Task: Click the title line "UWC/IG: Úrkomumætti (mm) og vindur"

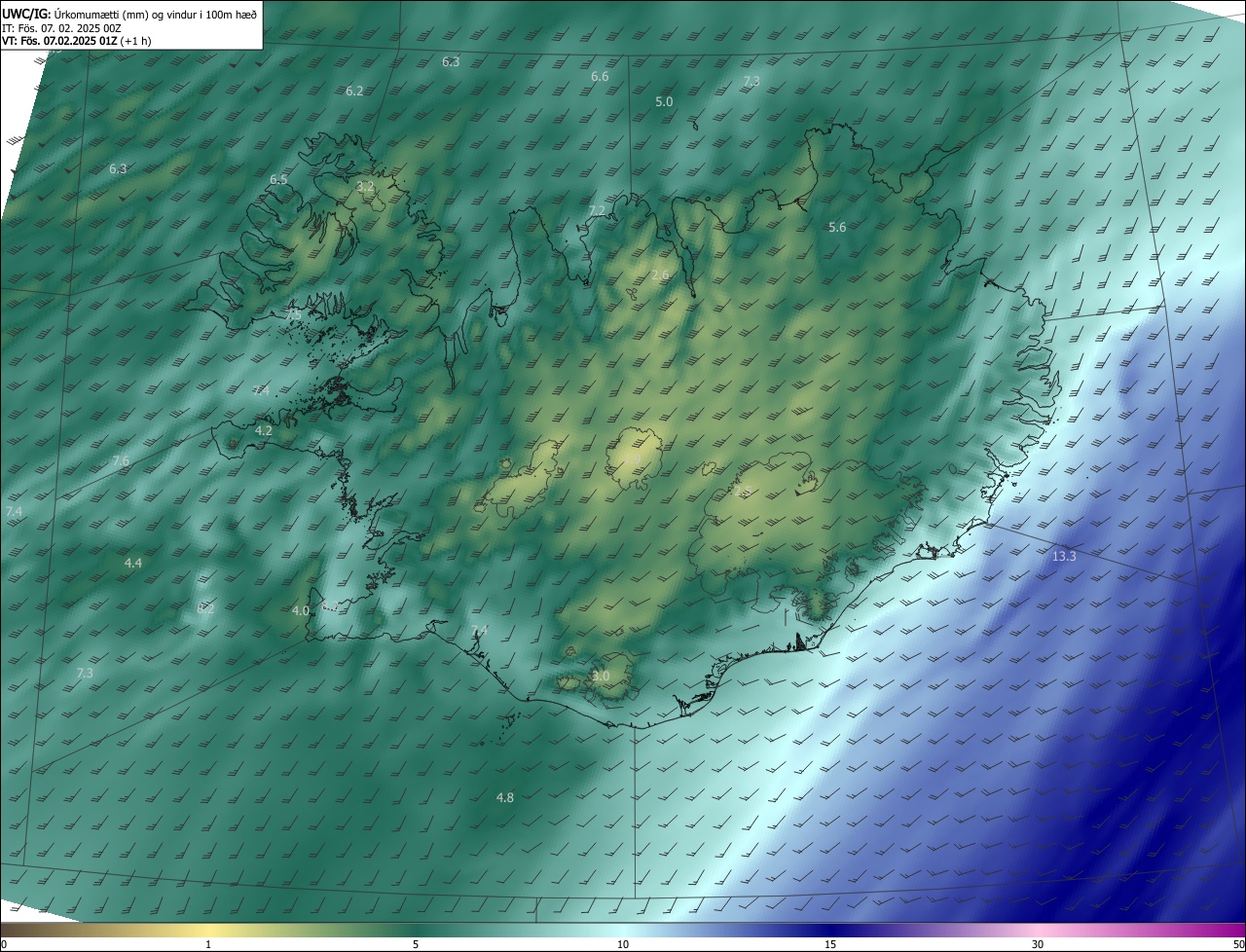Action: tap(129, 14)
